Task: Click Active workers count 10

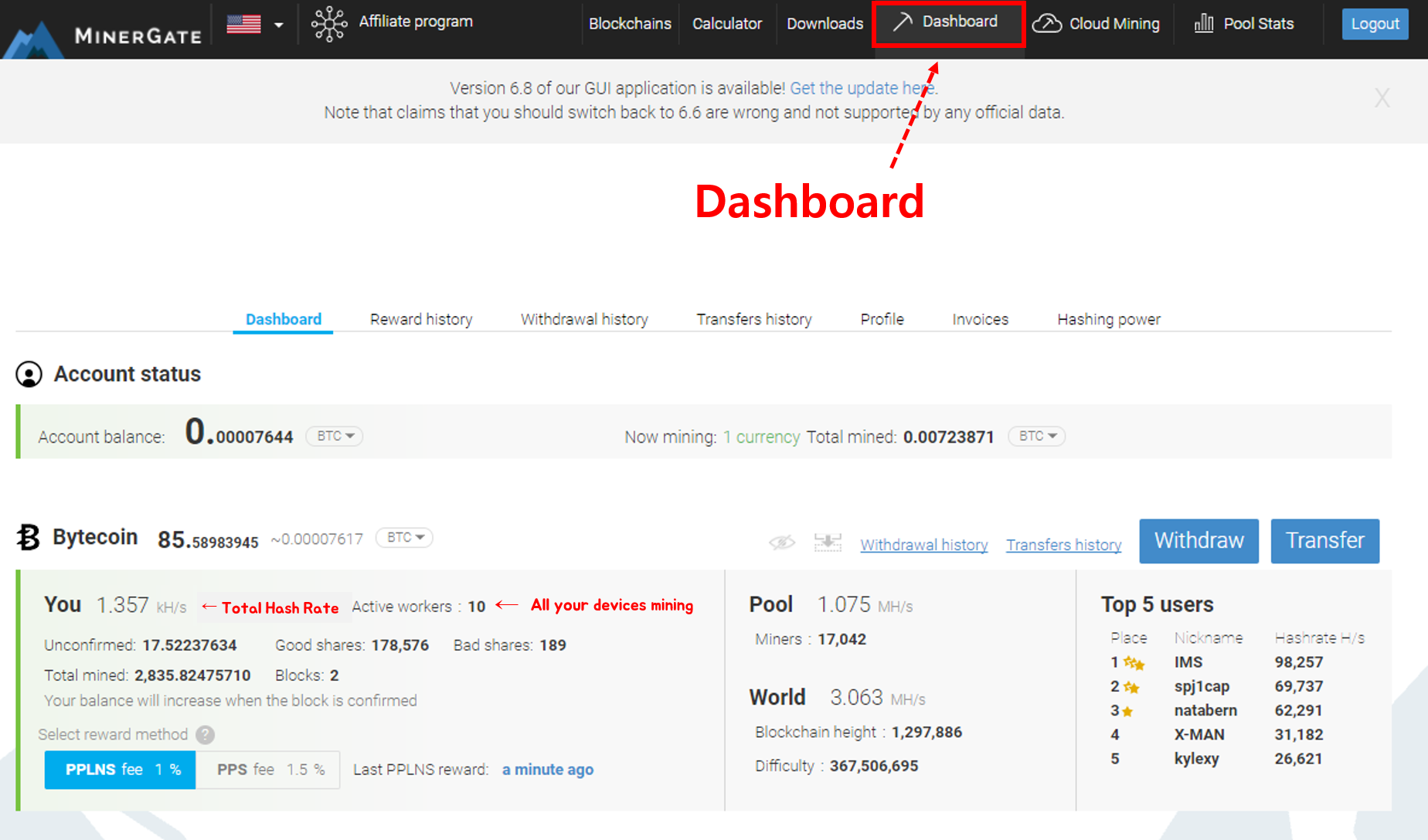Action: (477, 607)
